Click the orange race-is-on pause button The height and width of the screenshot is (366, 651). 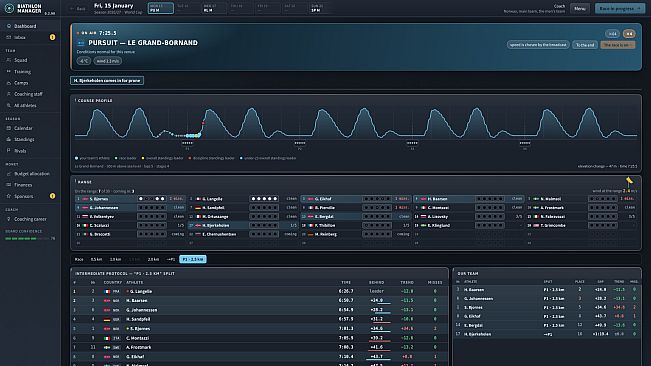click(617, 44)
